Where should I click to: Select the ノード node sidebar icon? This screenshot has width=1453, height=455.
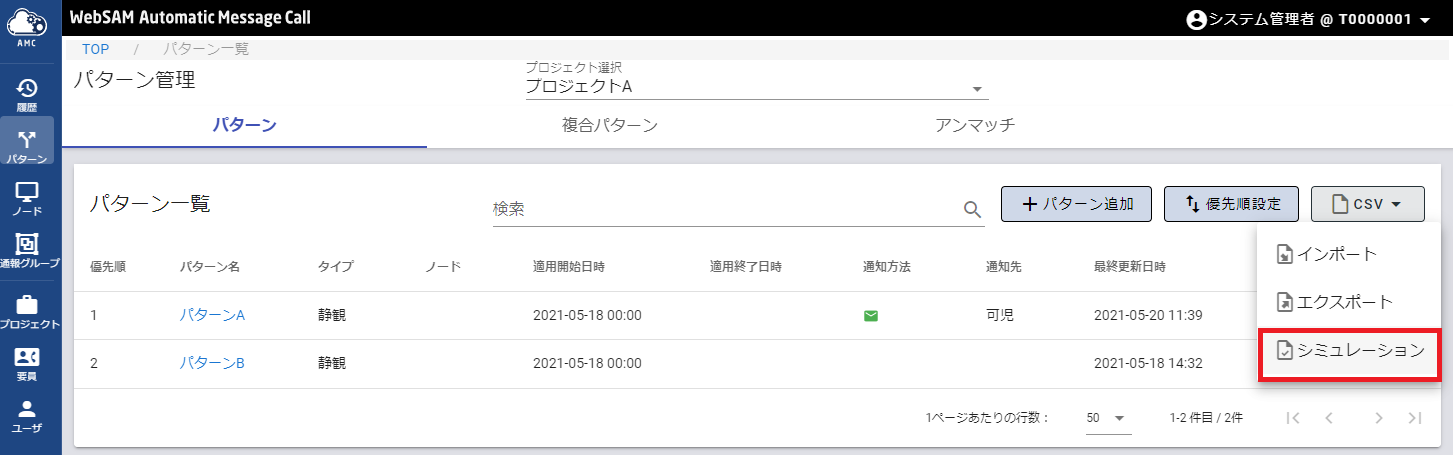pyautogui.click(x=27, y=197)
